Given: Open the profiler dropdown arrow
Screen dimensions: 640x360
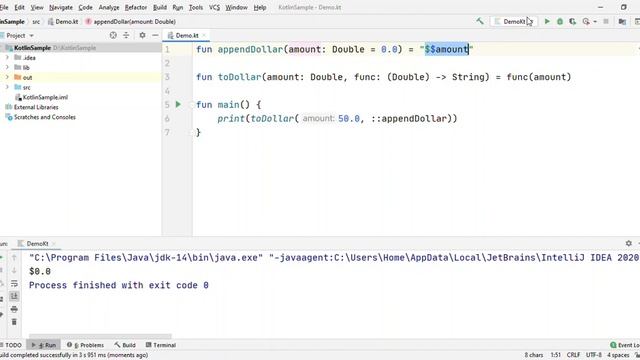Looking at the screenshot, I should [x=595, y=21].
